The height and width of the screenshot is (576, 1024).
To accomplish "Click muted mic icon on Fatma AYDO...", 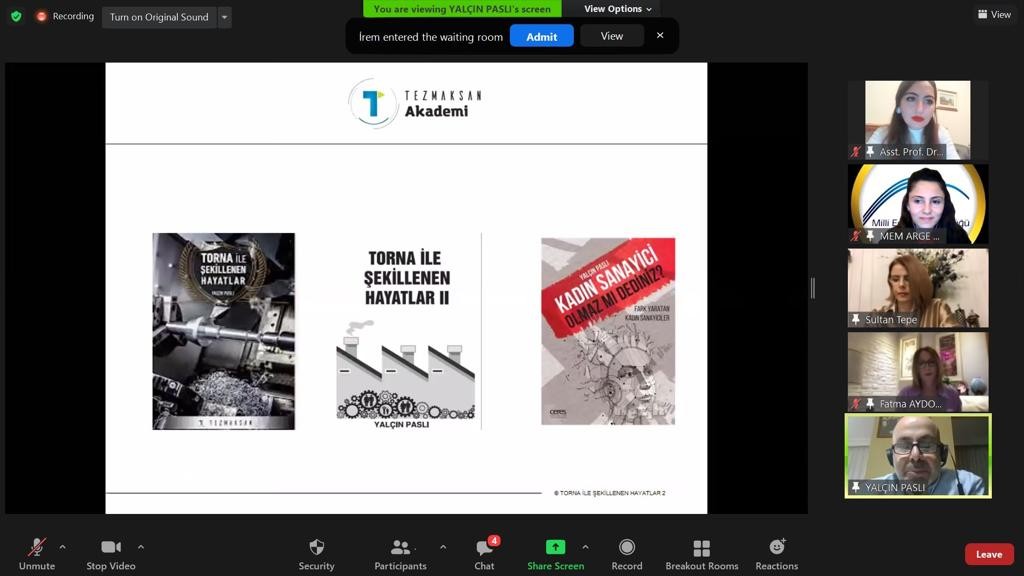I will (856, 404).
